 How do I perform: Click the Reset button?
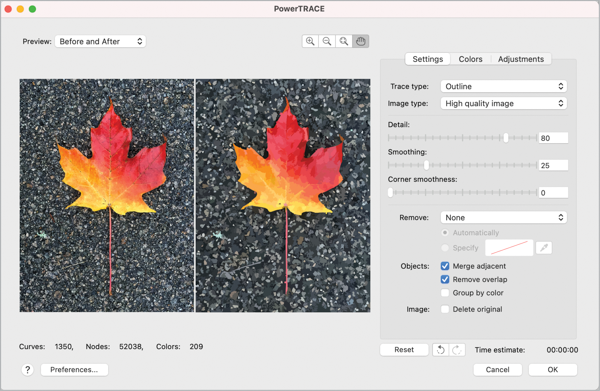coord(404,350)
